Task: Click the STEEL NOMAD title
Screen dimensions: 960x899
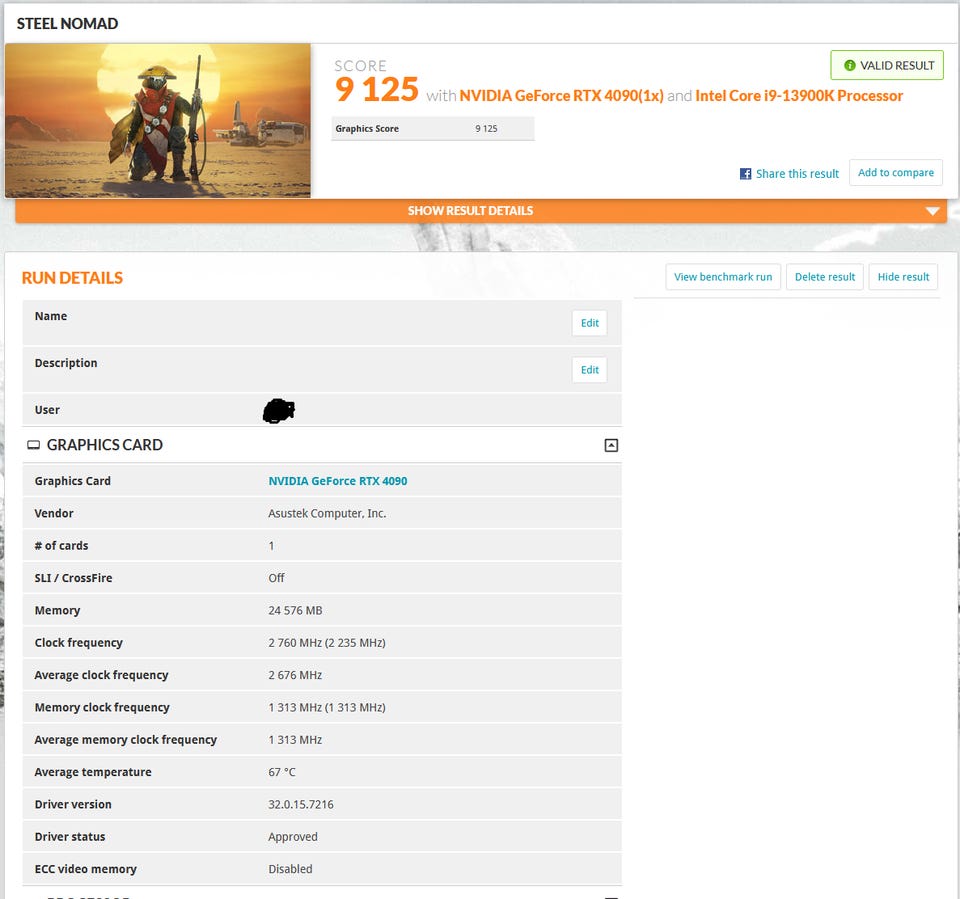Action: coord(67,24)
